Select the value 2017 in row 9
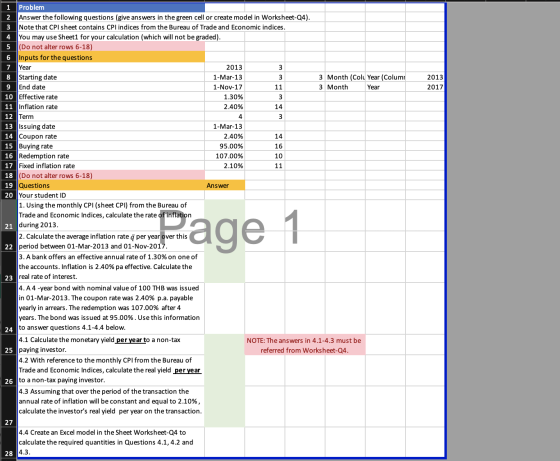This screenshot has height=461, width=560. coord(425,87)
